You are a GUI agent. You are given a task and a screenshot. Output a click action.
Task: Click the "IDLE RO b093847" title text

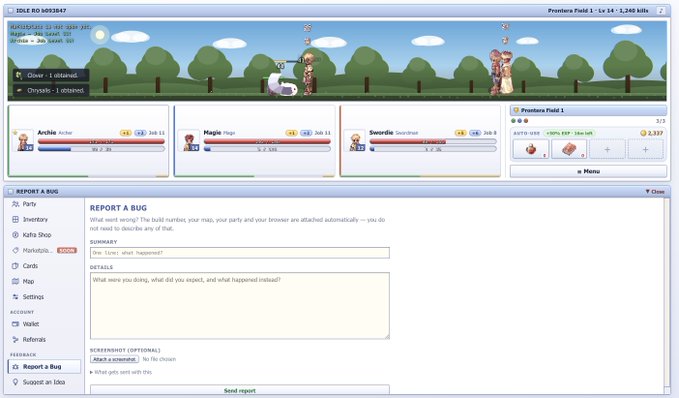[x=41, y=10]
